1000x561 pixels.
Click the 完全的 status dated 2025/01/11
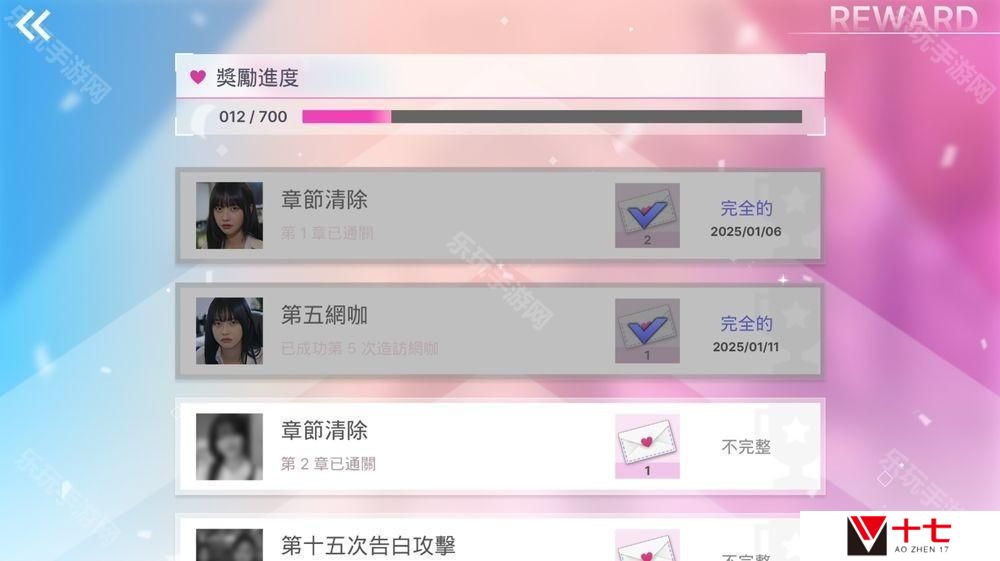(x=746, y=324)
